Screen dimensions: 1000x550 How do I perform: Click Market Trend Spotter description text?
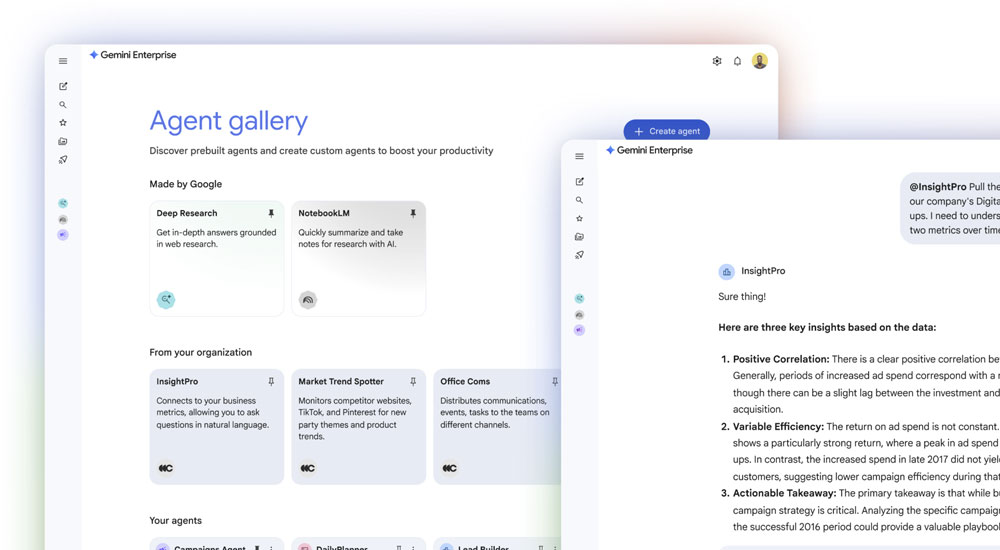coord(355,419)
